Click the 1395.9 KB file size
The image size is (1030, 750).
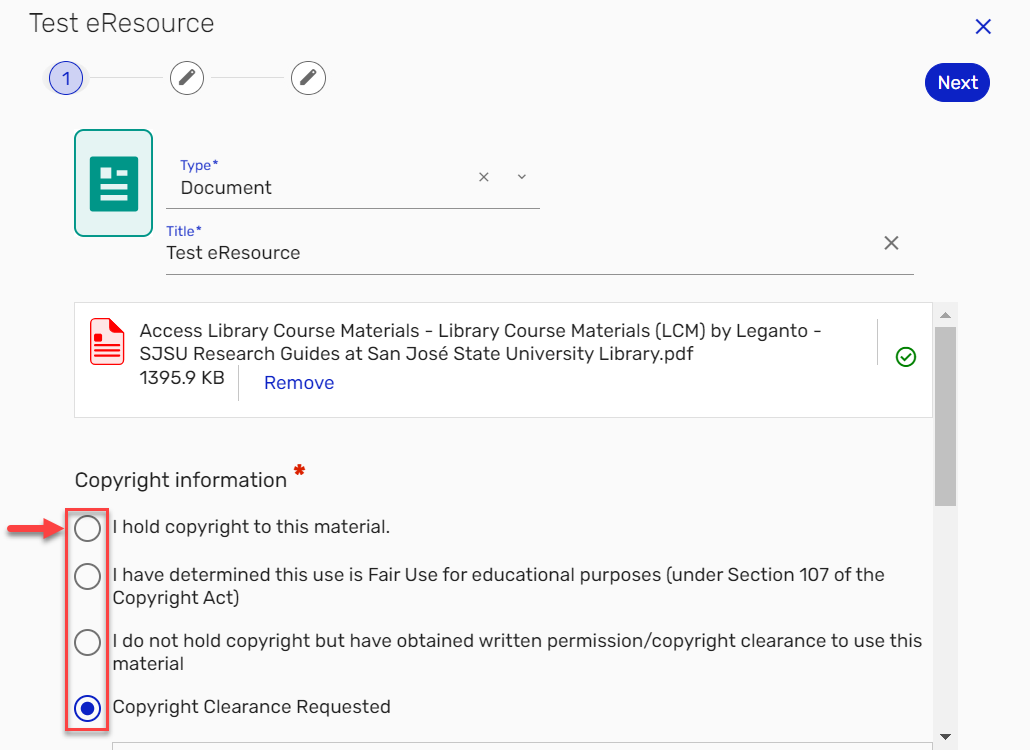click(x=182, y=378)
